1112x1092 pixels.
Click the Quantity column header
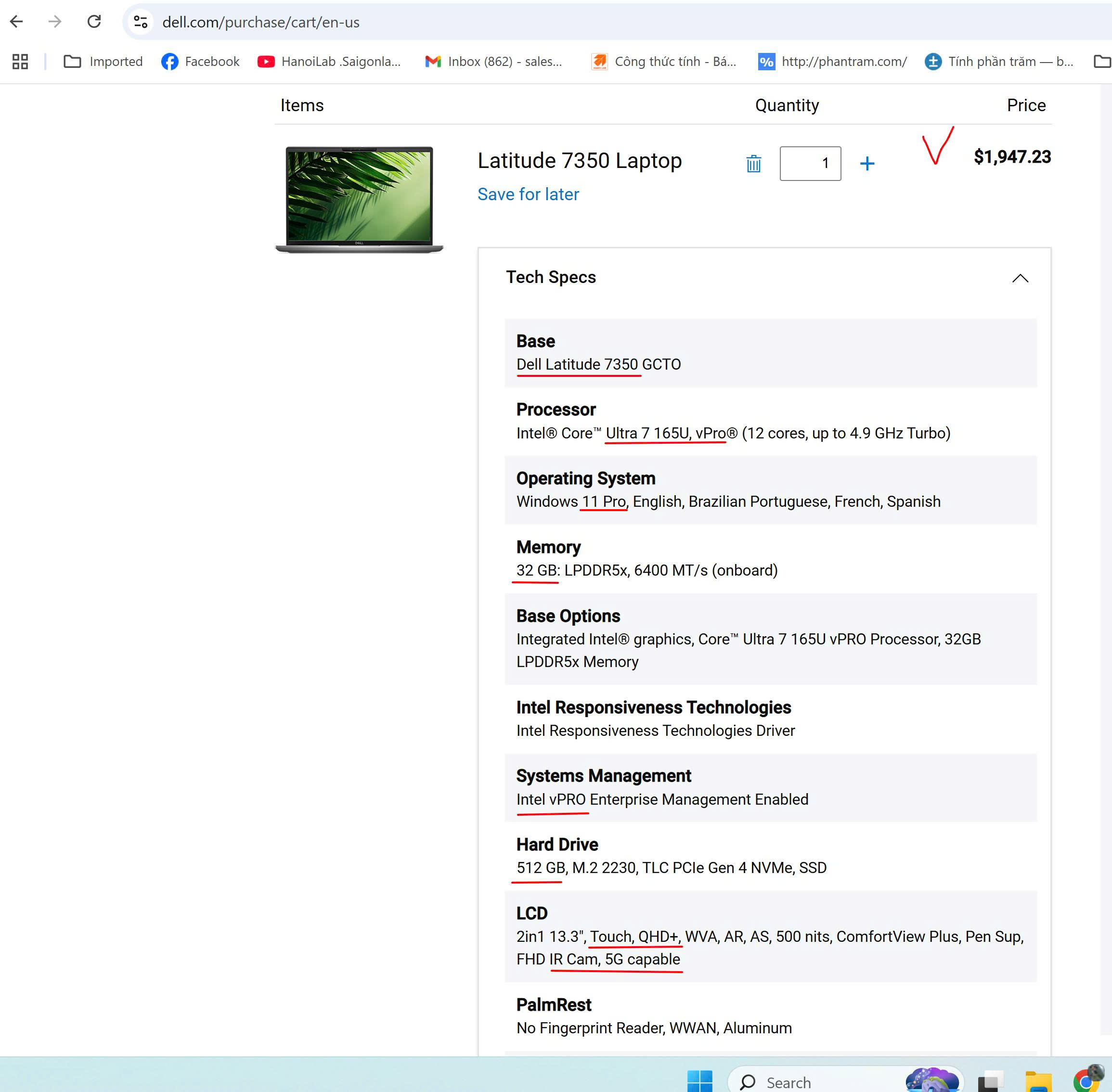pos(787,105)
